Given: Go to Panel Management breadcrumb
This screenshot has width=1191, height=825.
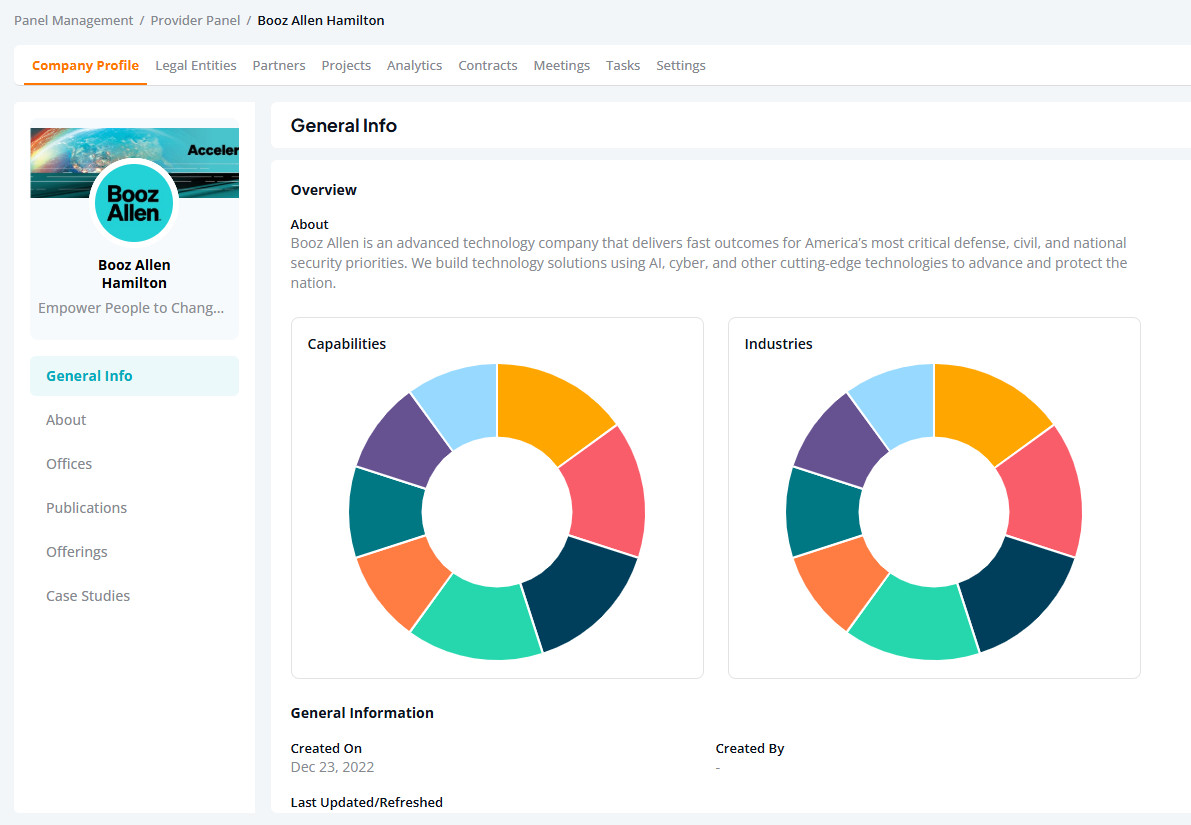Looking at the screenshot, I should click(x=74, y=21).
